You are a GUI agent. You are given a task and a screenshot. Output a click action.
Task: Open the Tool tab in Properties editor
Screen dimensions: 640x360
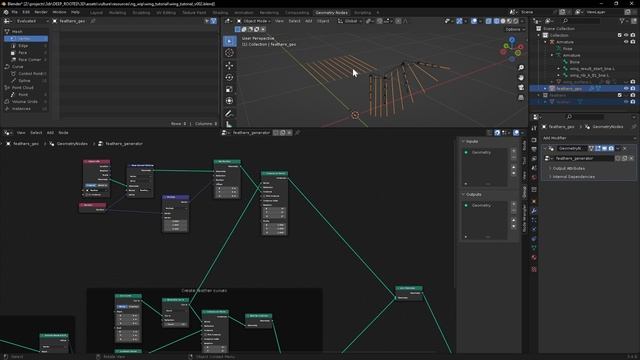534,128
